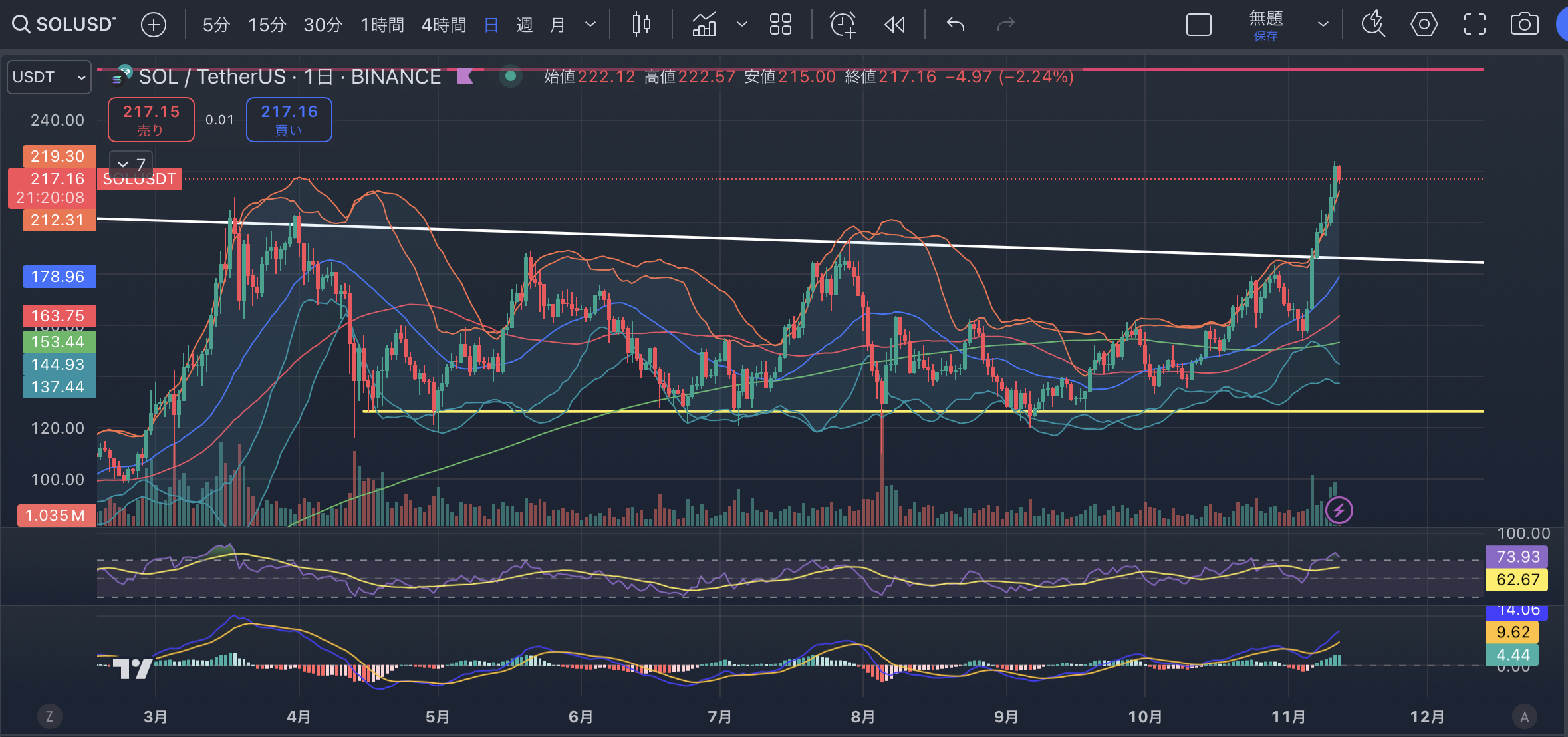1568x737 pixels.
Task: Click the TradingView logo on chart
Action: pyautogui.click(x=132, y=668)
